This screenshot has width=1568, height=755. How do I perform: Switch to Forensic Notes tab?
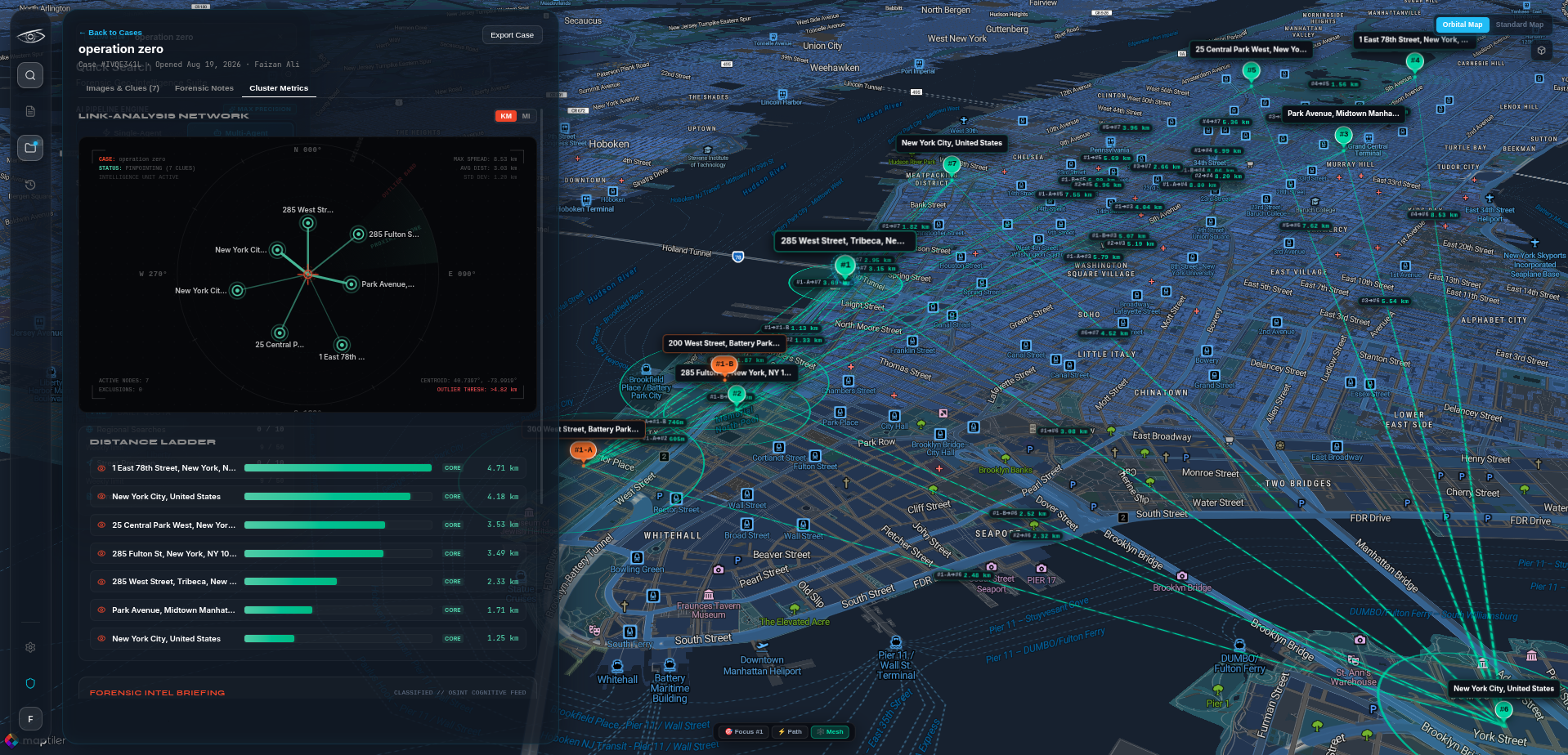(x=204, y=88)
